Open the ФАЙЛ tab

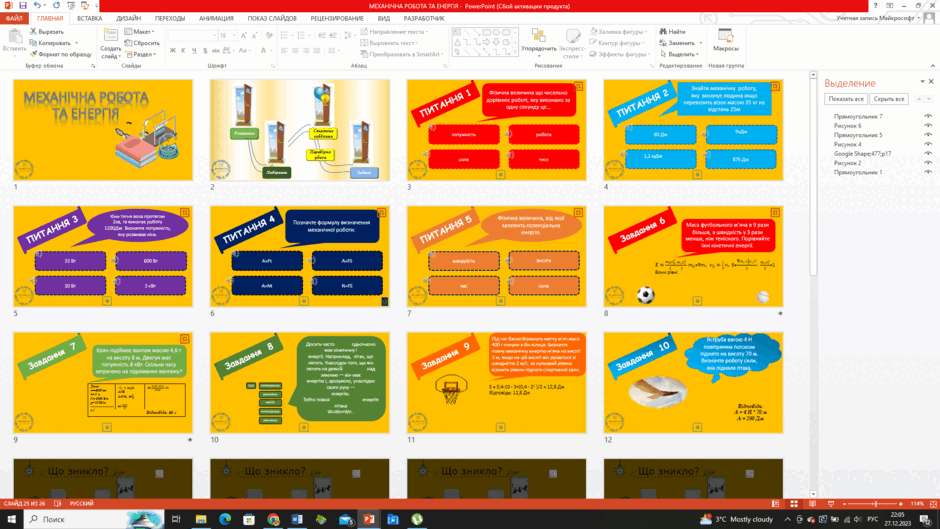(x=14, y=19)
